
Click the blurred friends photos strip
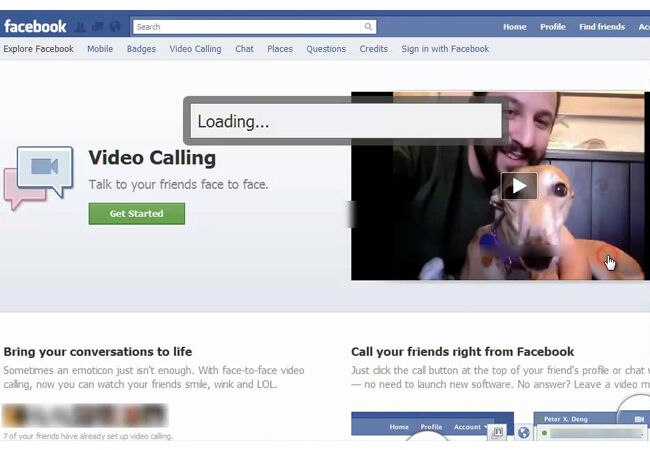tap(85, 415)
